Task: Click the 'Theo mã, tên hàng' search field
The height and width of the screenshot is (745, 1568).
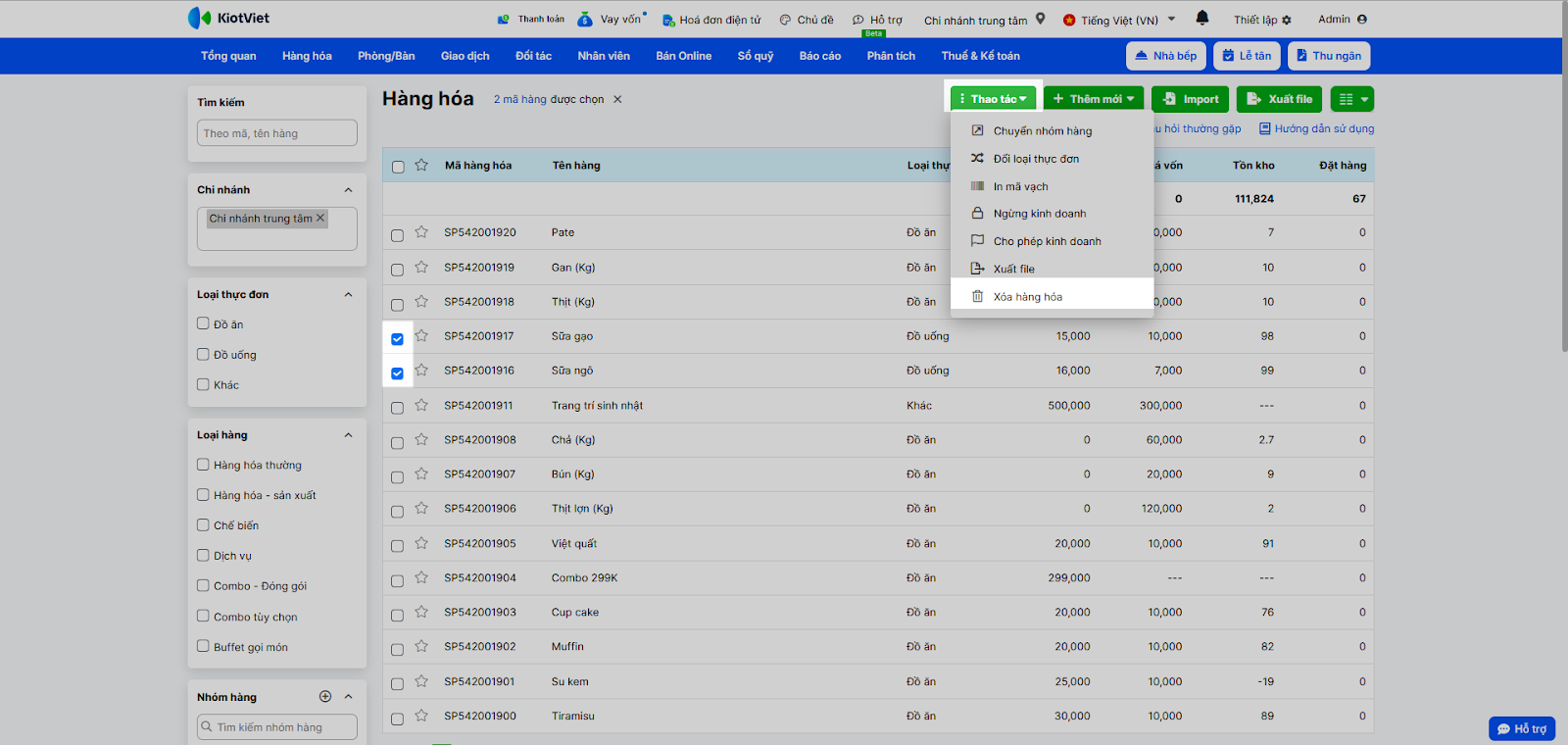Action: [277, 133]
